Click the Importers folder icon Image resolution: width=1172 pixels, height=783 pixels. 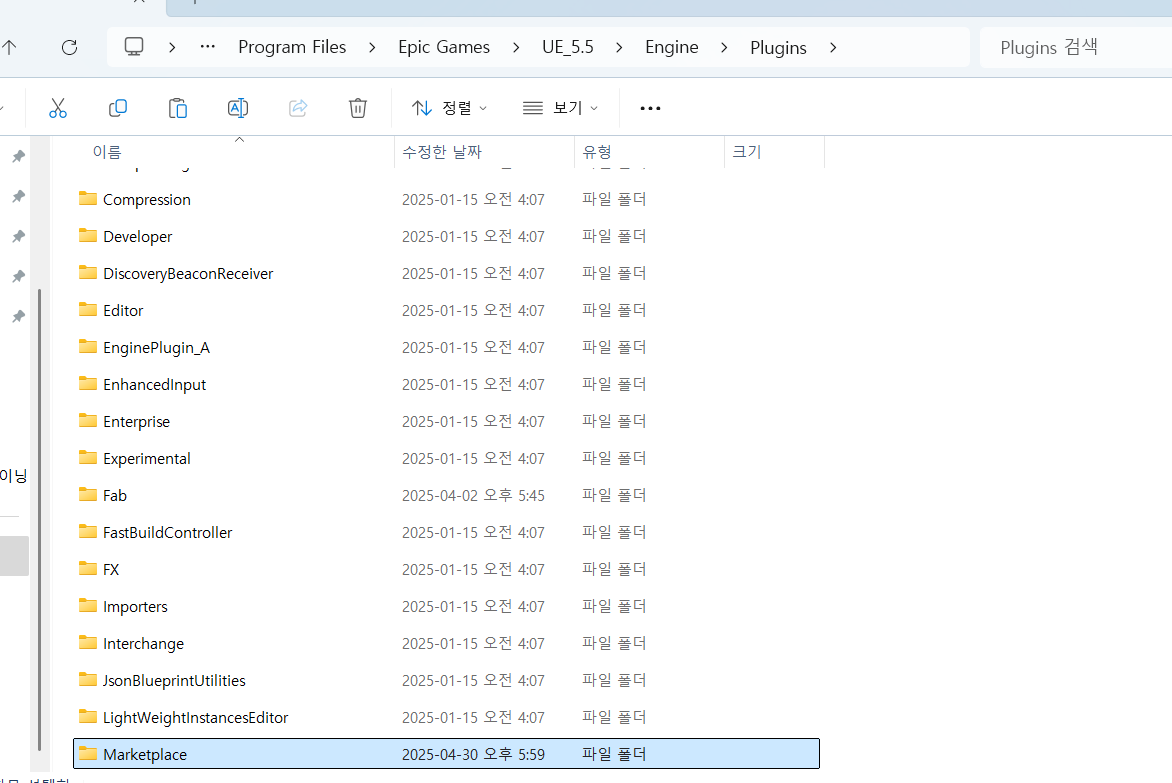[x=88, y=606]
